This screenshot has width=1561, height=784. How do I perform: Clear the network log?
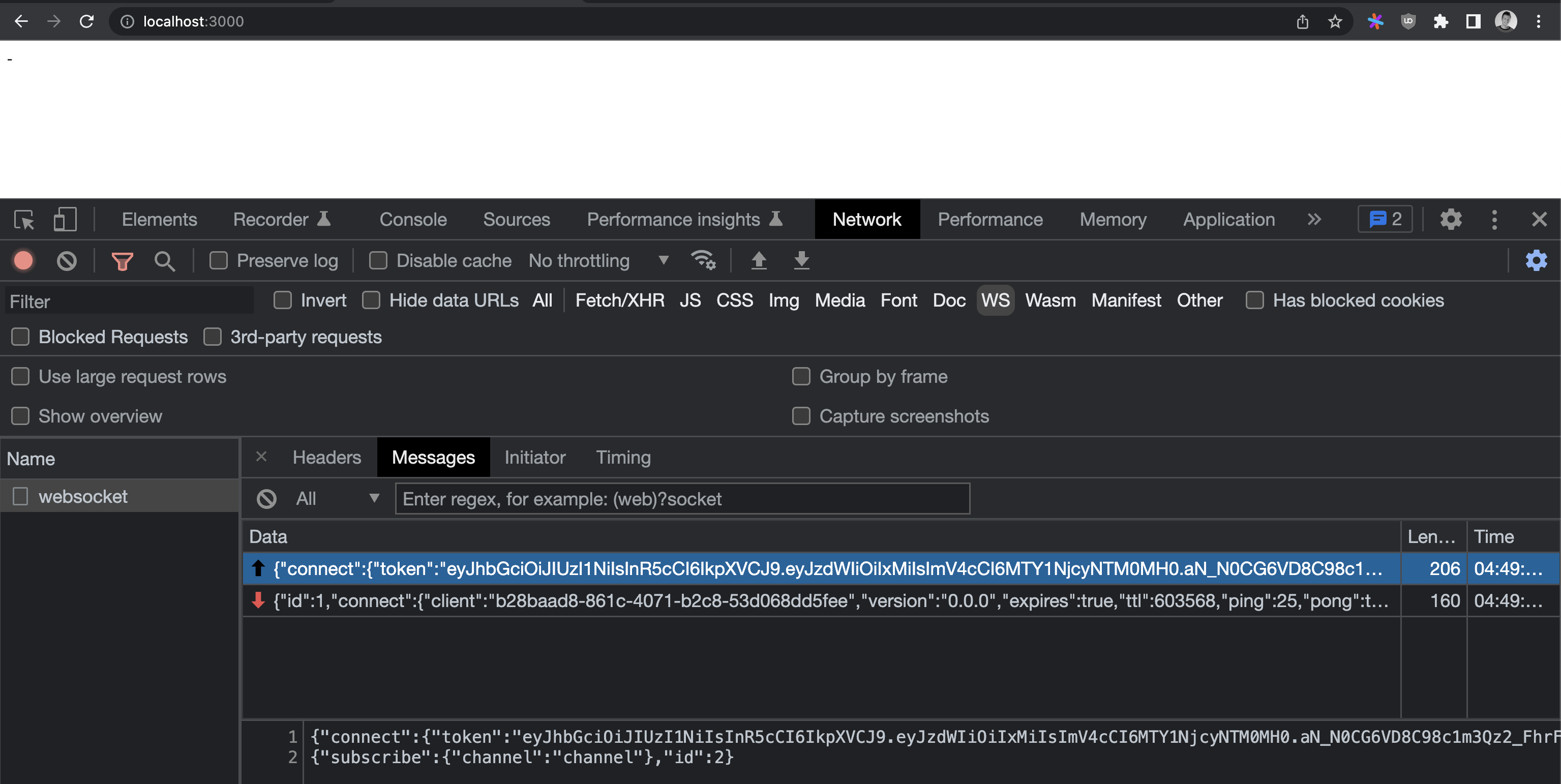coord(67,260)
